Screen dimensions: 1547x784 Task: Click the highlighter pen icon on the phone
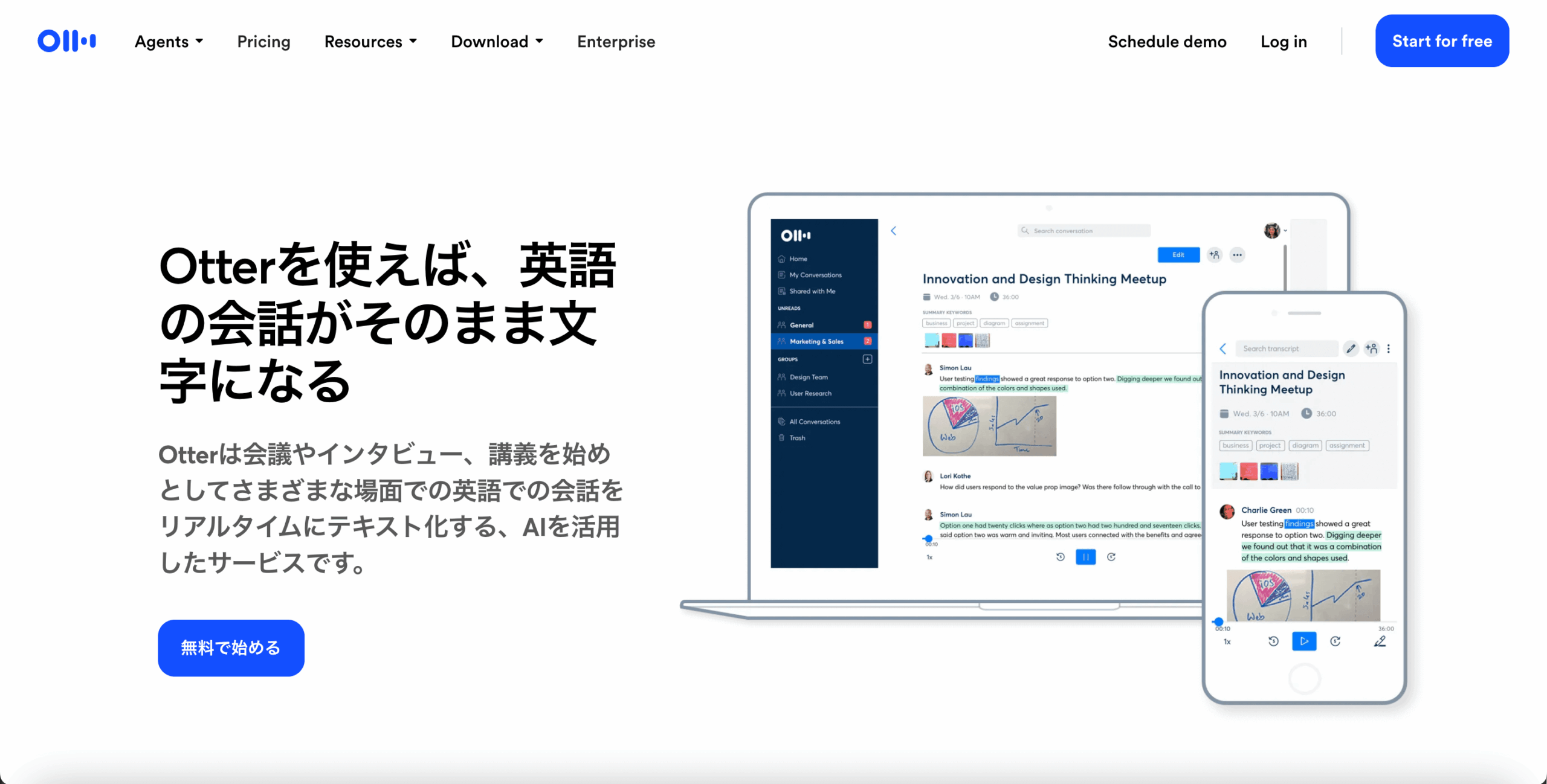(1380, 641)
